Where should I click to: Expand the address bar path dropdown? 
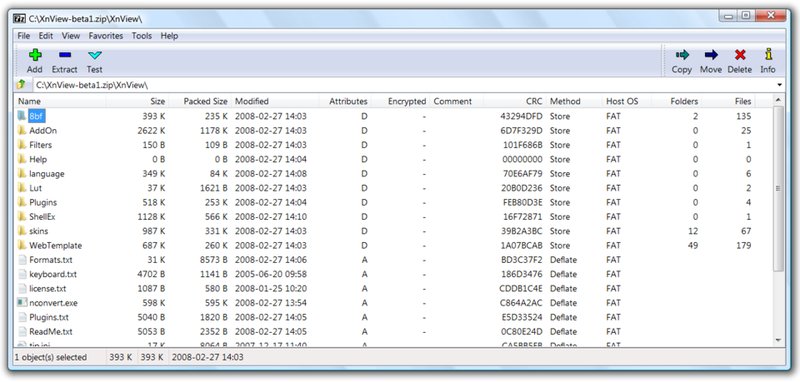[780, 85]
